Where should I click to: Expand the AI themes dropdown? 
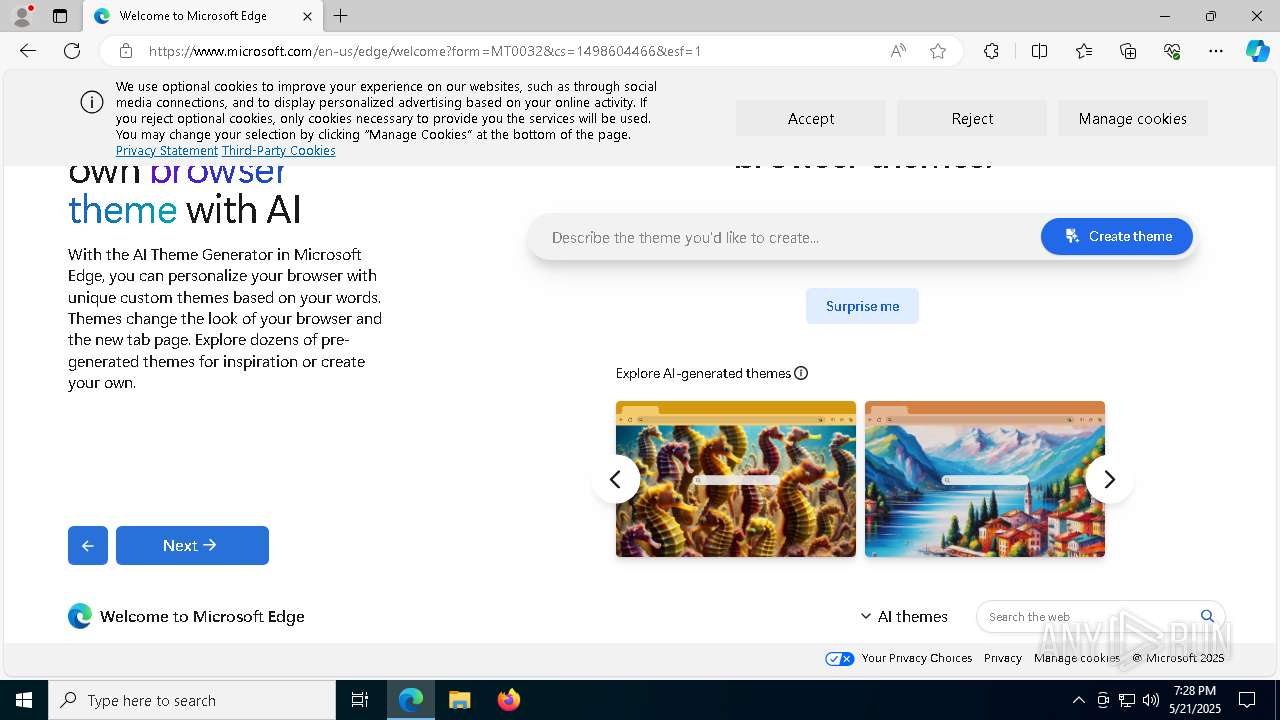click(x=904, y=616)
